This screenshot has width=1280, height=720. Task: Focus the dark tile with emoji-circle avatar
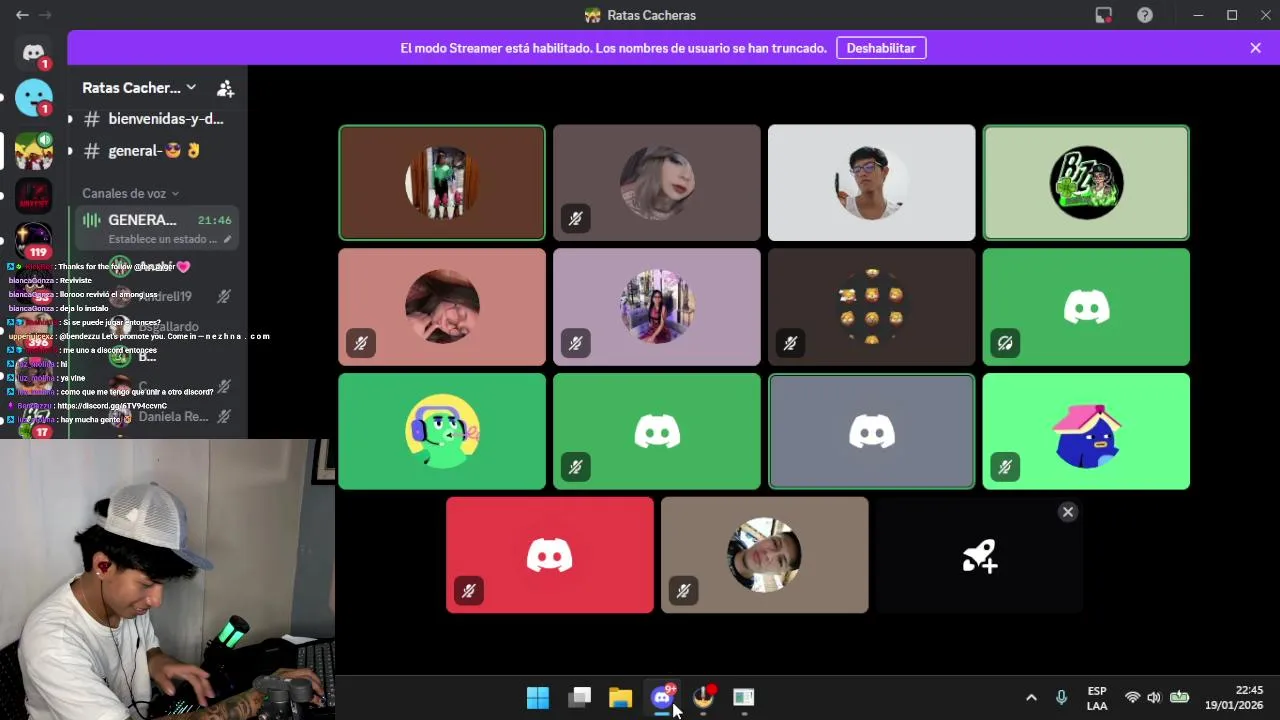click(x=871, y=307)
